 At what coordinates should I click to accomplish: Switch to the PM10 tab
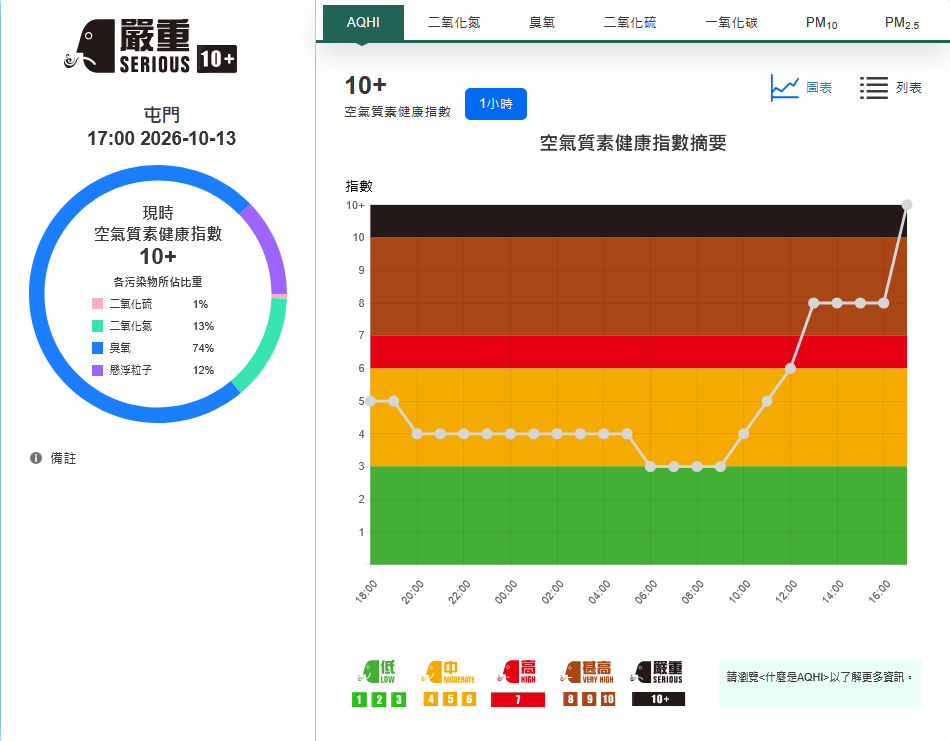pyautogui.click(x=821, y=22)
